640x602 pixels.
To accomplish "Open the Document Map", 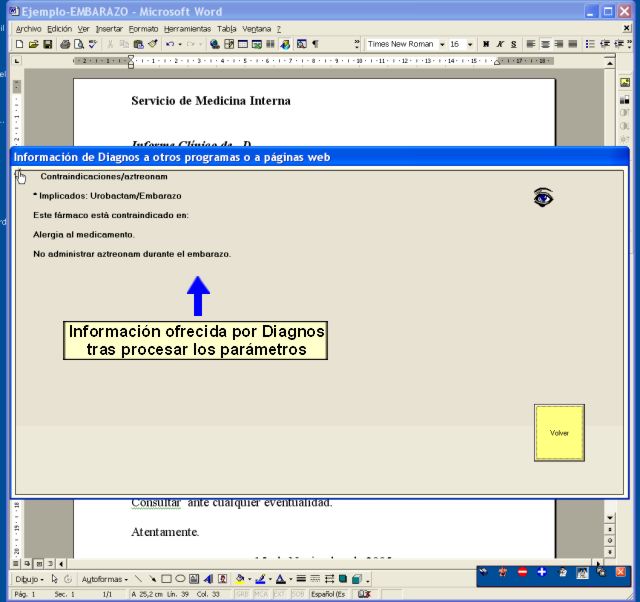I will 302,44.
